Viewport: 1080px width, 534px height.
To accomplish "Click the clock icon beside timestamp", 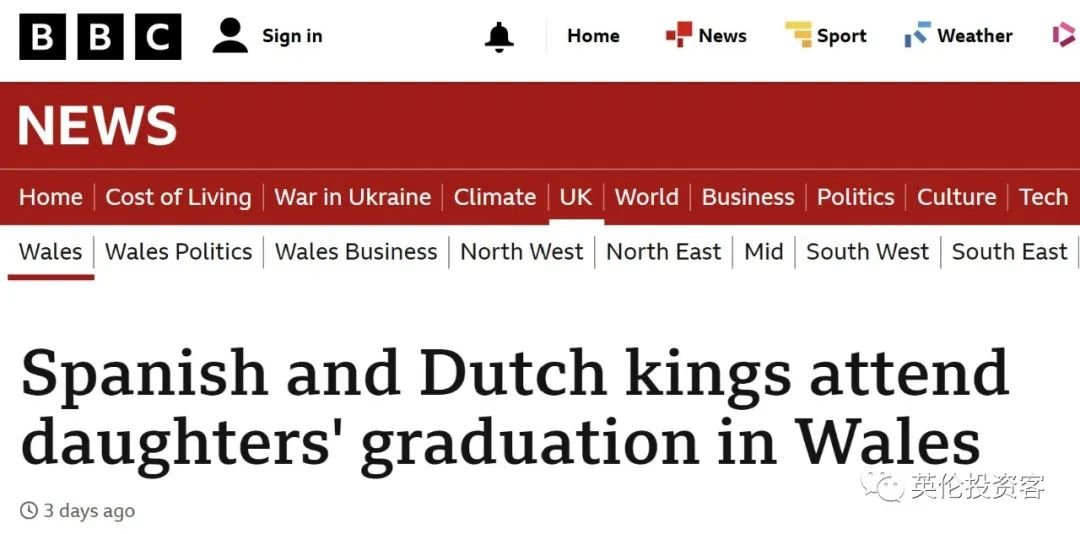I will pos(29,511).
